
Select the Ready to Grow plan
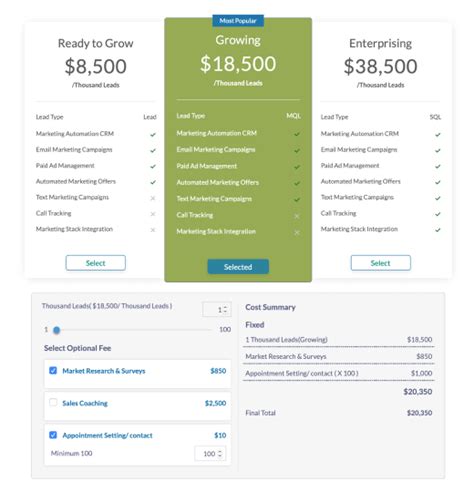point(96,263)
